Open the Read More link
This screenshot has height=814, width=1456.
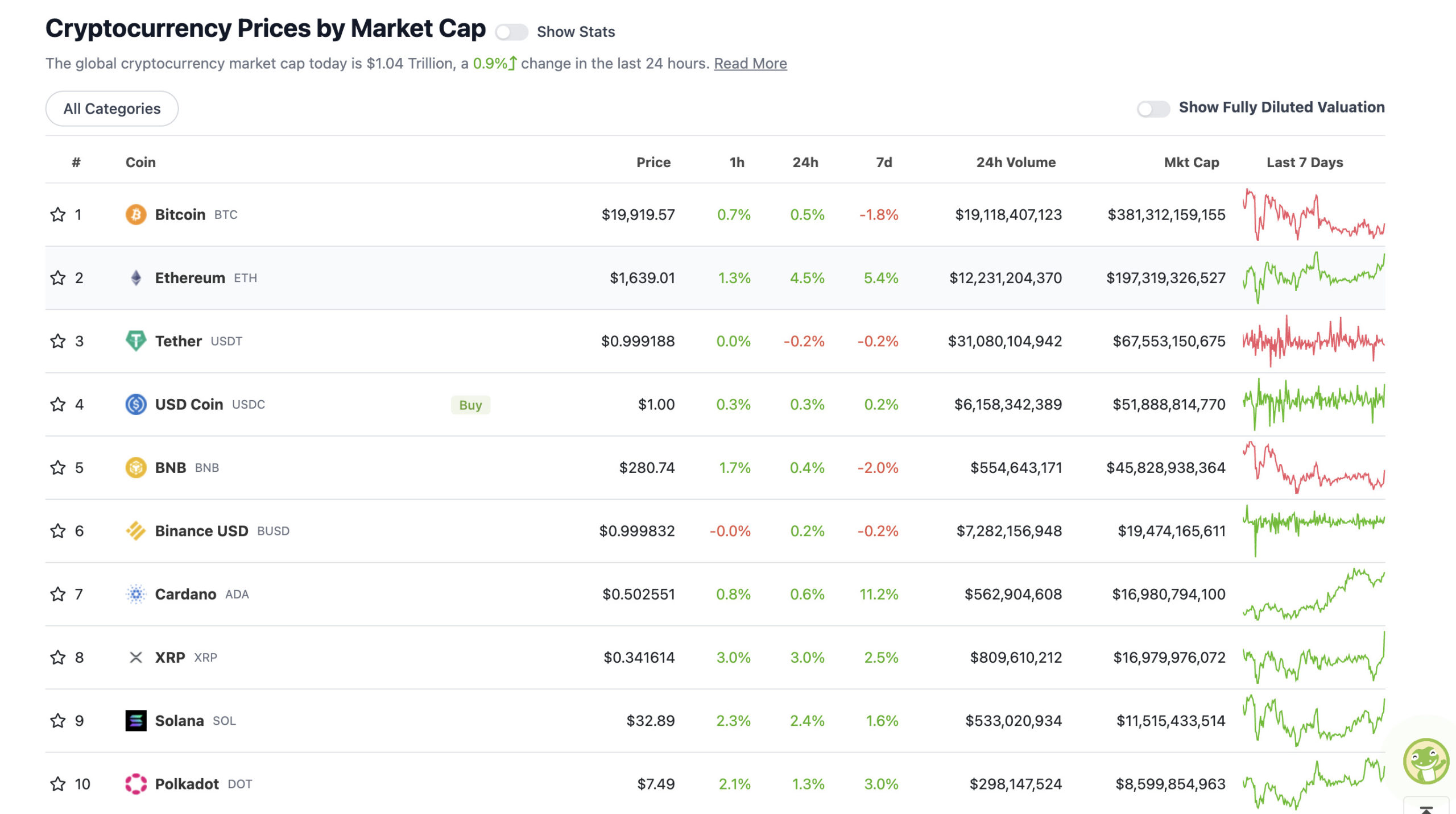750,63
